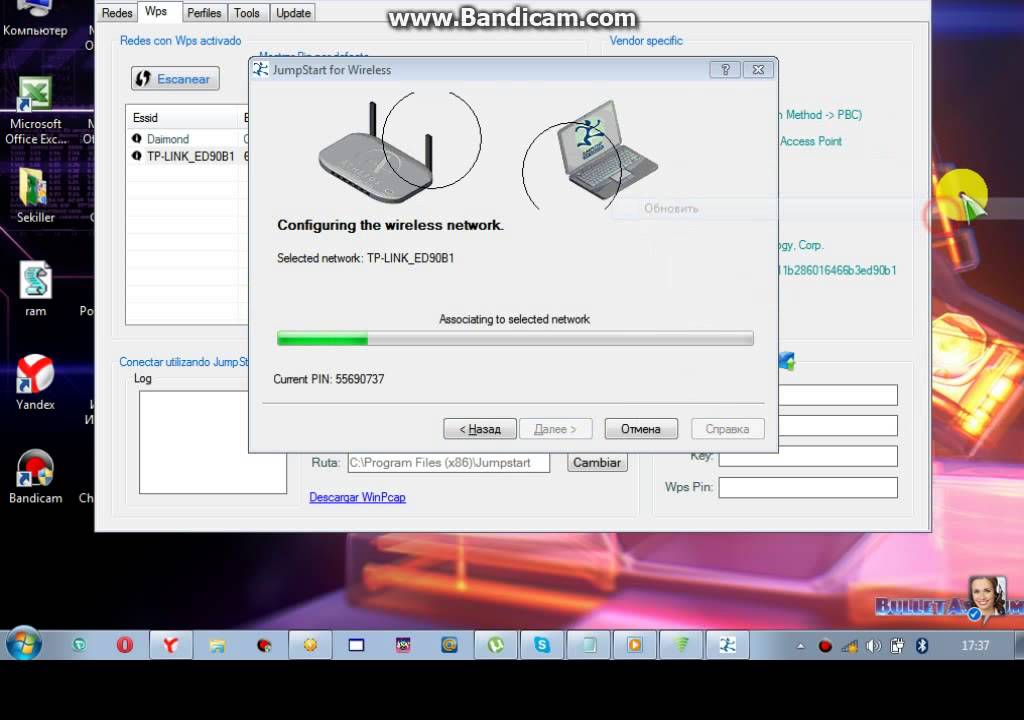Open the Perfiles tab
The image size is (1024, 720).
(x=204, y=13)
